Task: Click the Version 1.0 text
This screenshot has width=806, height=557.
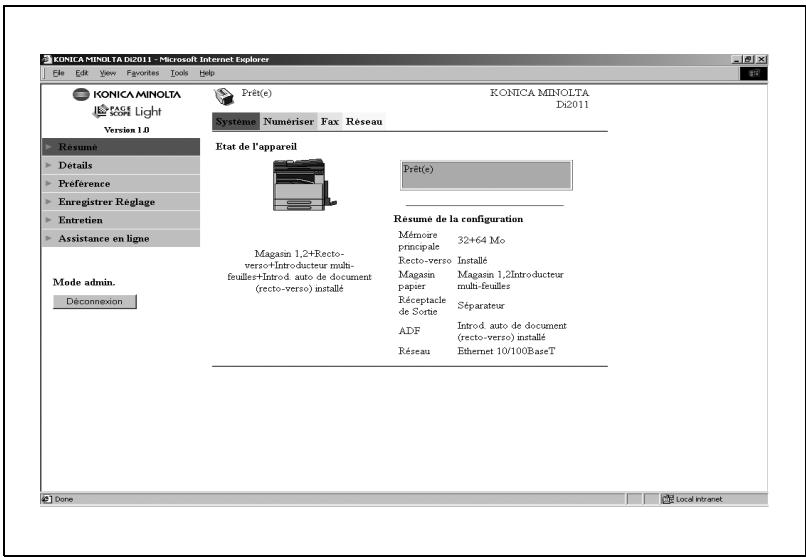Action: pyautogui.click(x=126, y=130)
